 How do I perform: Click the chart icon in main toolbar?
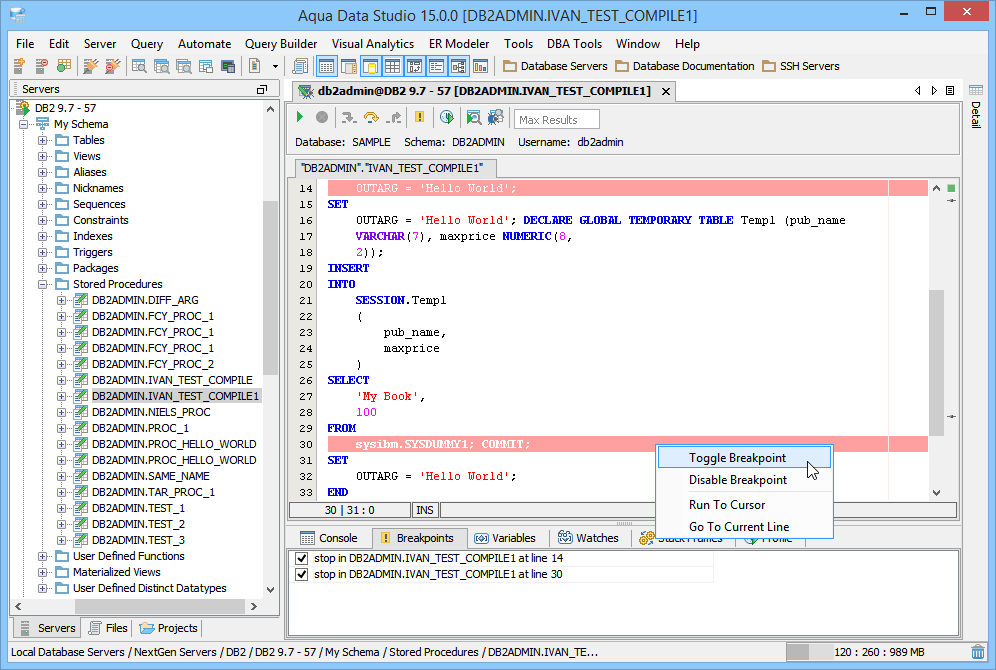pos(480,66)
